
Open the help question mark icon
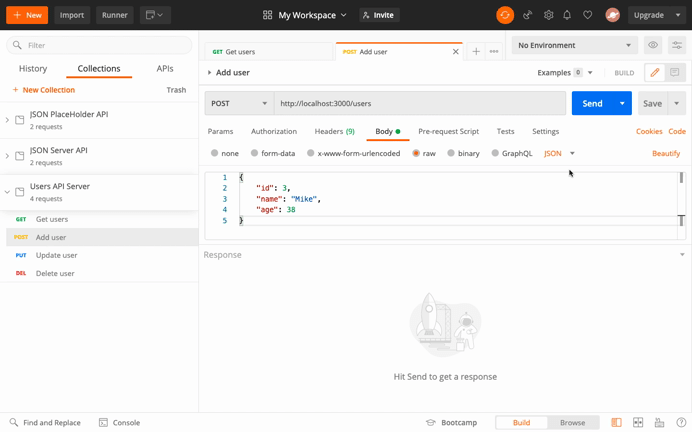click(681, 422)
